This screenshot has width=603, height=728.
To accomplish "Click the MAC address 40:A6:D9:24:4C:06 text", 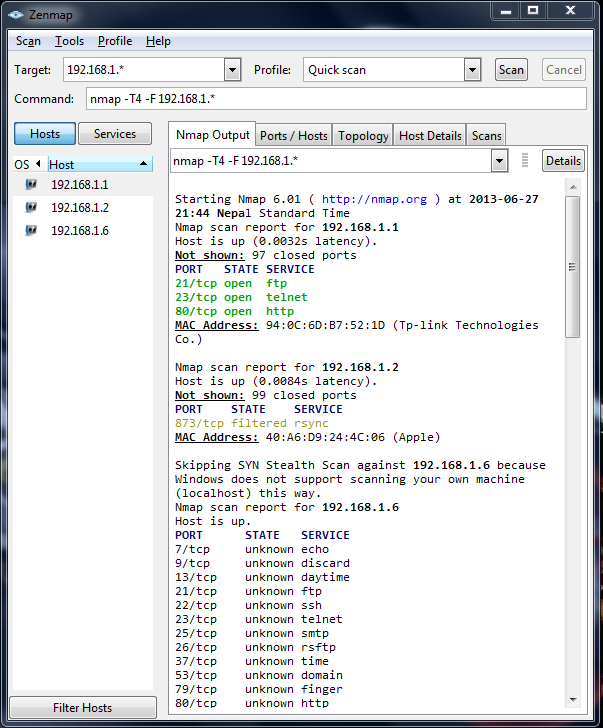I will coord(325,437).
